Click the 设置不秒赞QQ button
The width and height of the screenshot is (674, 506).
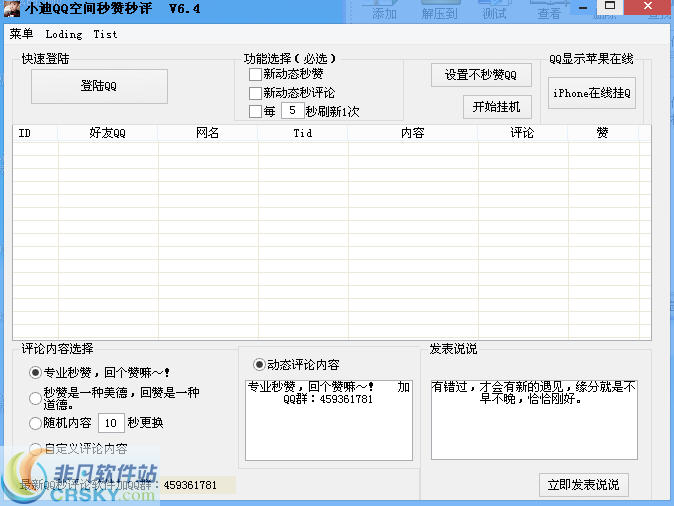[x=481, y=75]
